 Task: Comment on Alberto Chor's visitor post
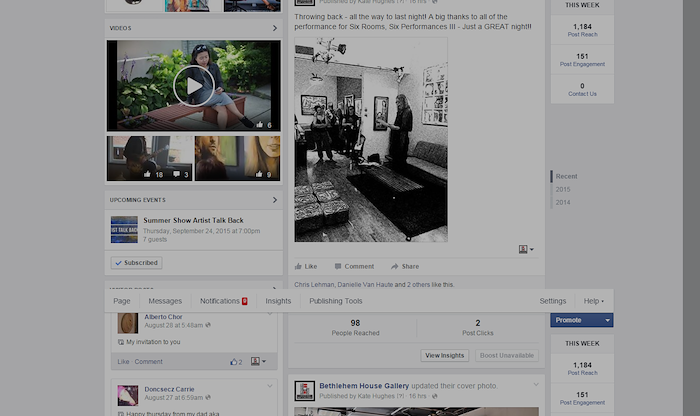[x=149, y=362]
